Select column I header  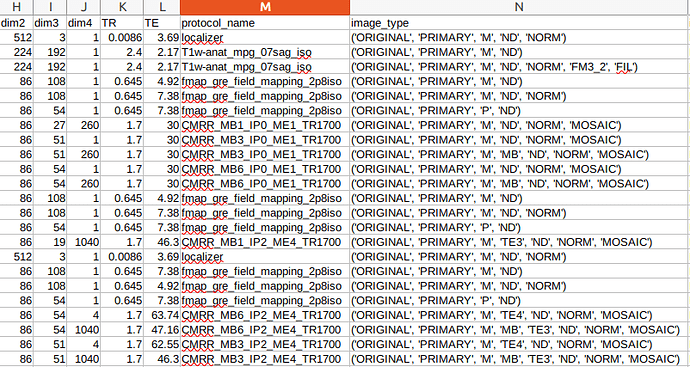point(50,7)
